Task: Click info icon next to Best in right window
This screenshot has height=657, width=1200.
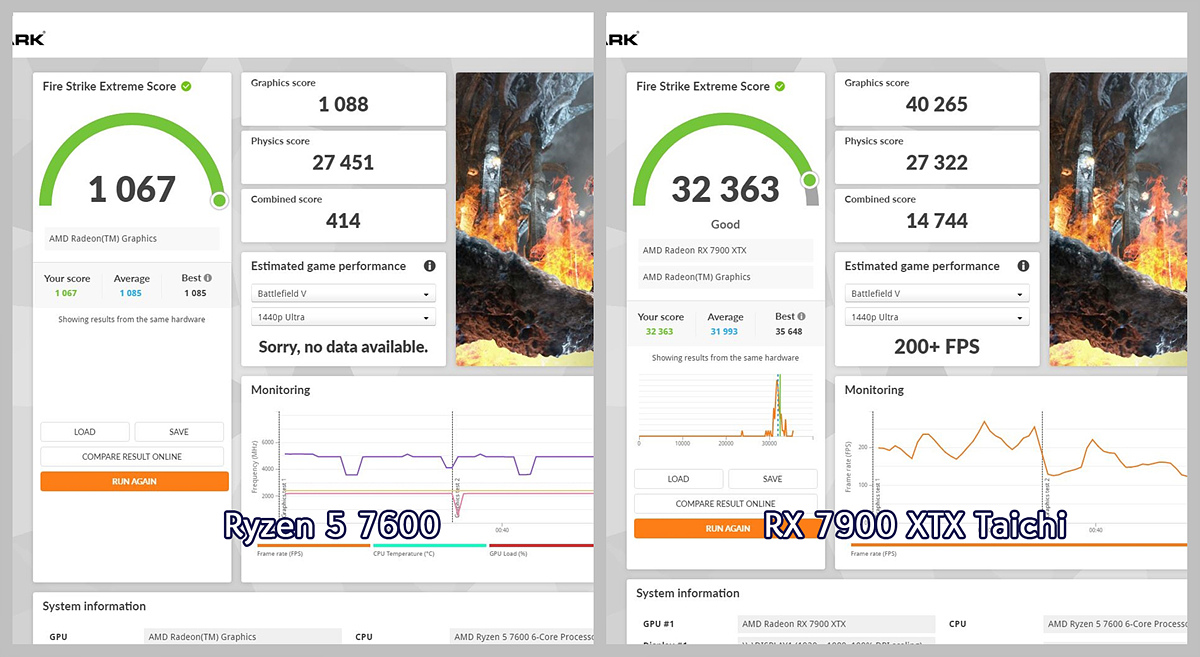Action: [x=801, y=316]
